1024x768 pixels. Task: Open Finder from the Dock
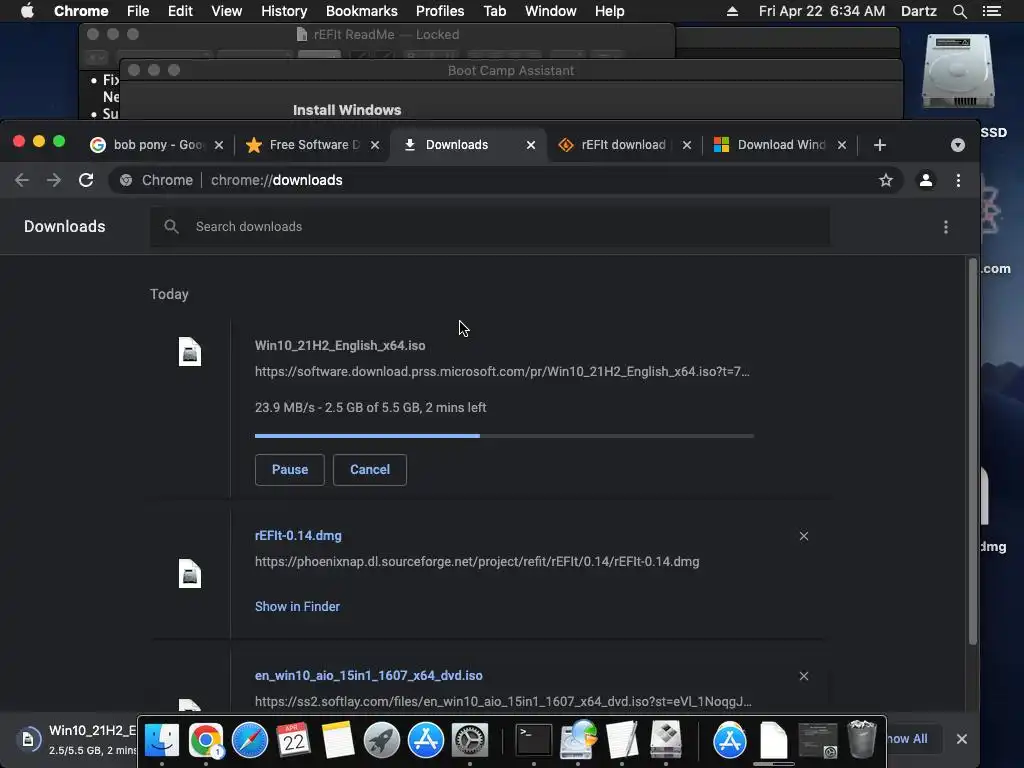(161, 741)
